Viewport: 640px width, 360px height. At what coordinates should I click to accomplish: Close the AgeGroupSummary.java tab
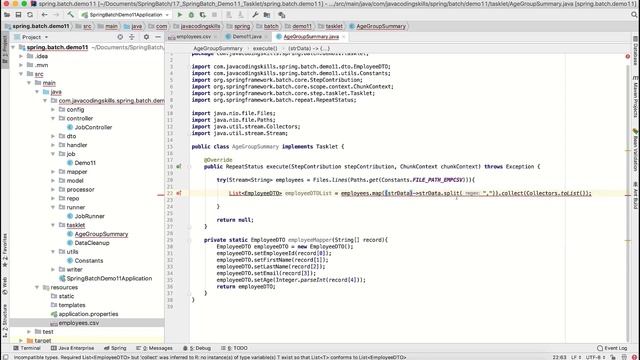point(344,37)
